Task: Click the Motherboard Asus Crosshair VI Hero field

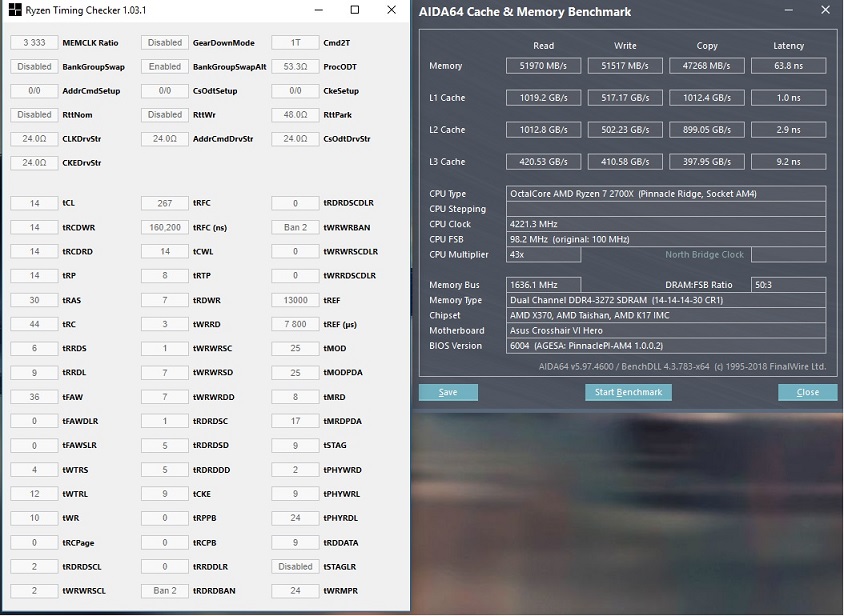Action: point(666,330)
